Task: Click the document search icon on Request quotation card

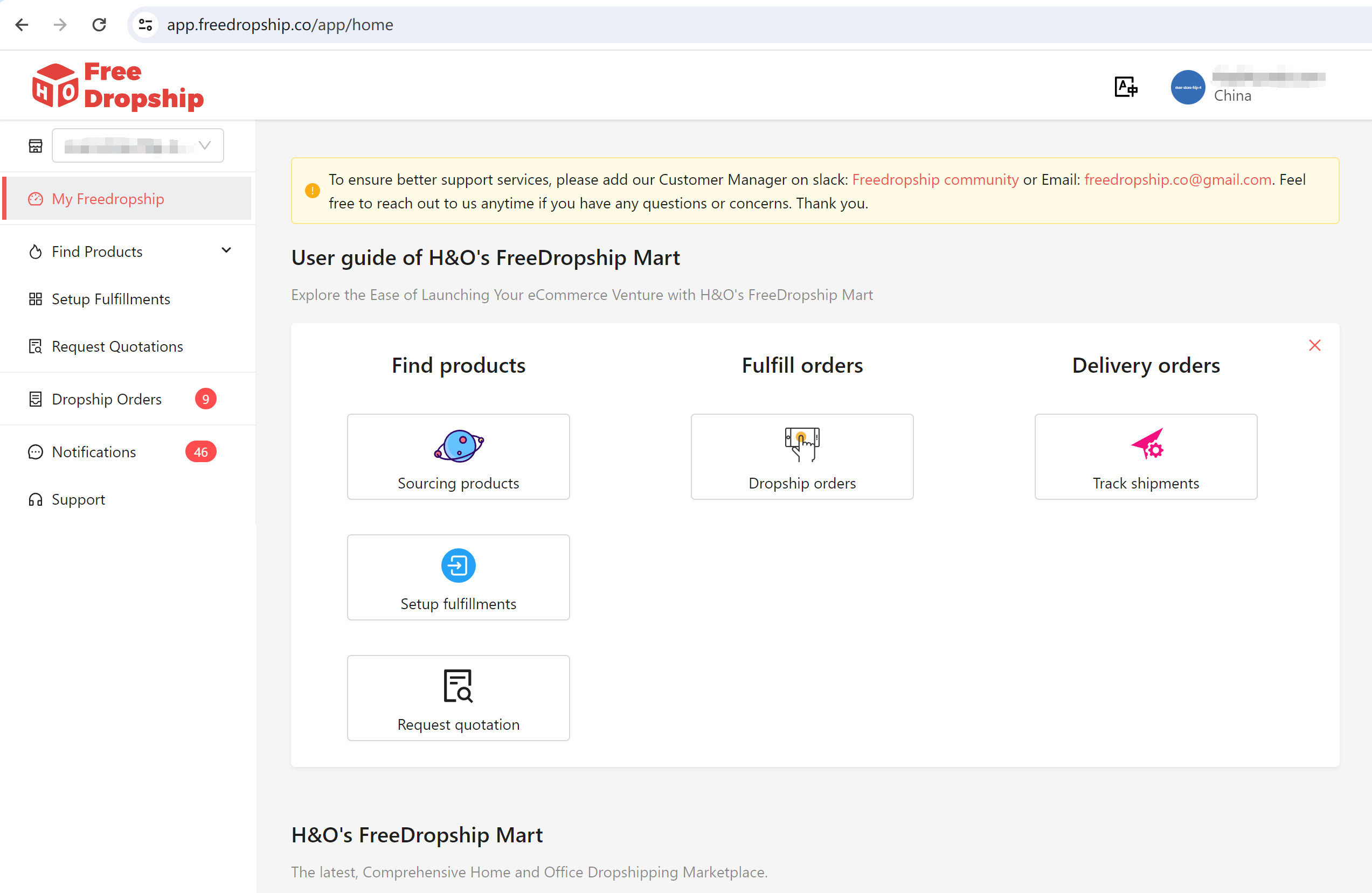Action: [x=458, y=686]
